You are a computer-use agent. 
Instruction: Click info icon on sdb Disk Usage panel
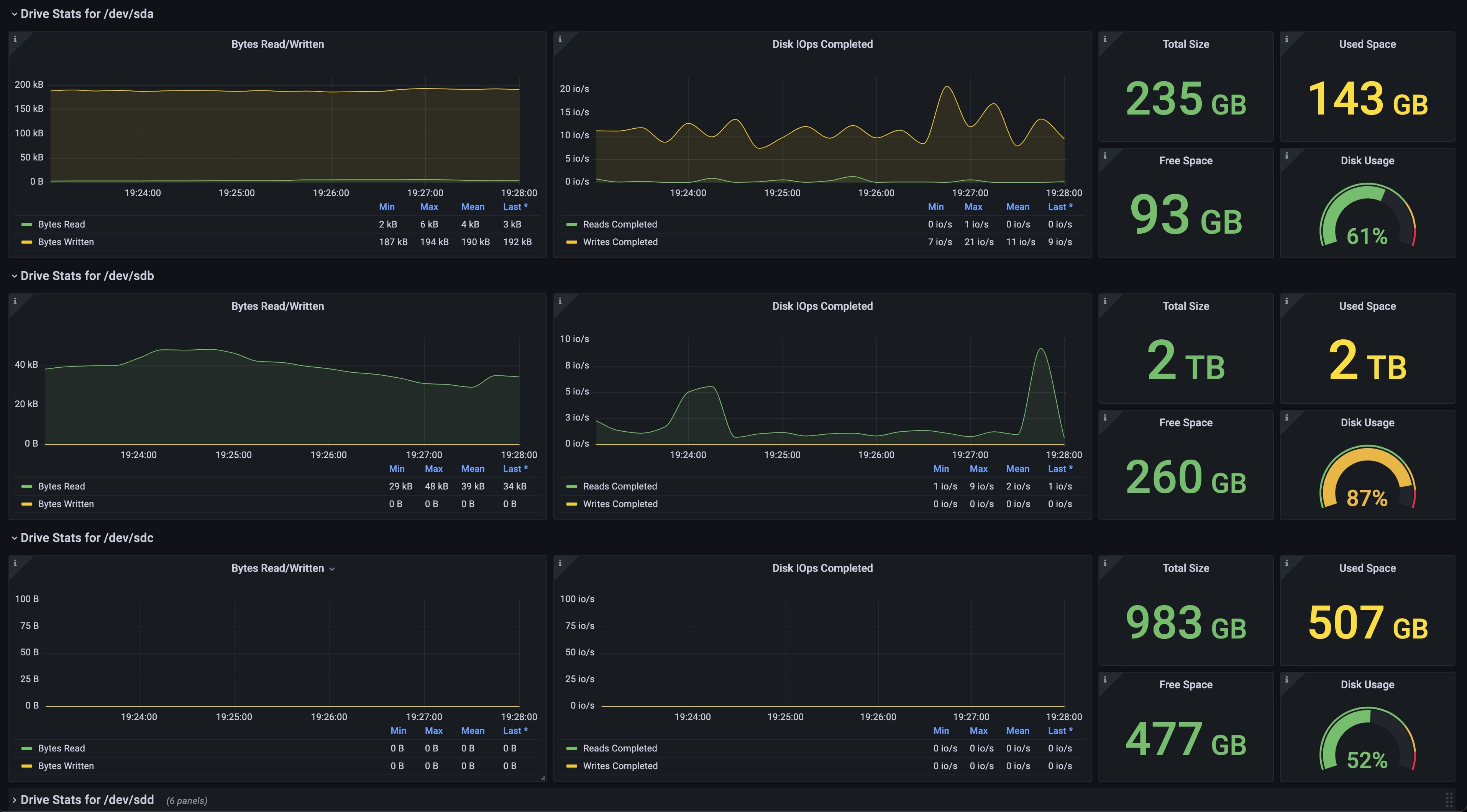click(1286, 417)
